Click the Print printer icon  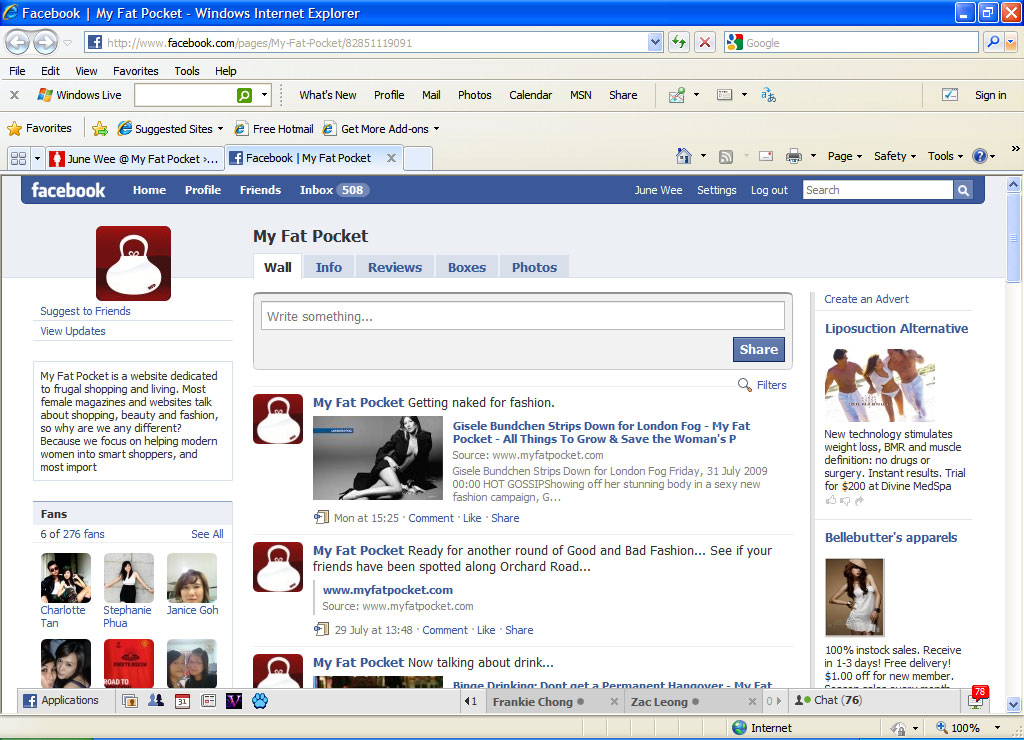(x=793, y=156)
